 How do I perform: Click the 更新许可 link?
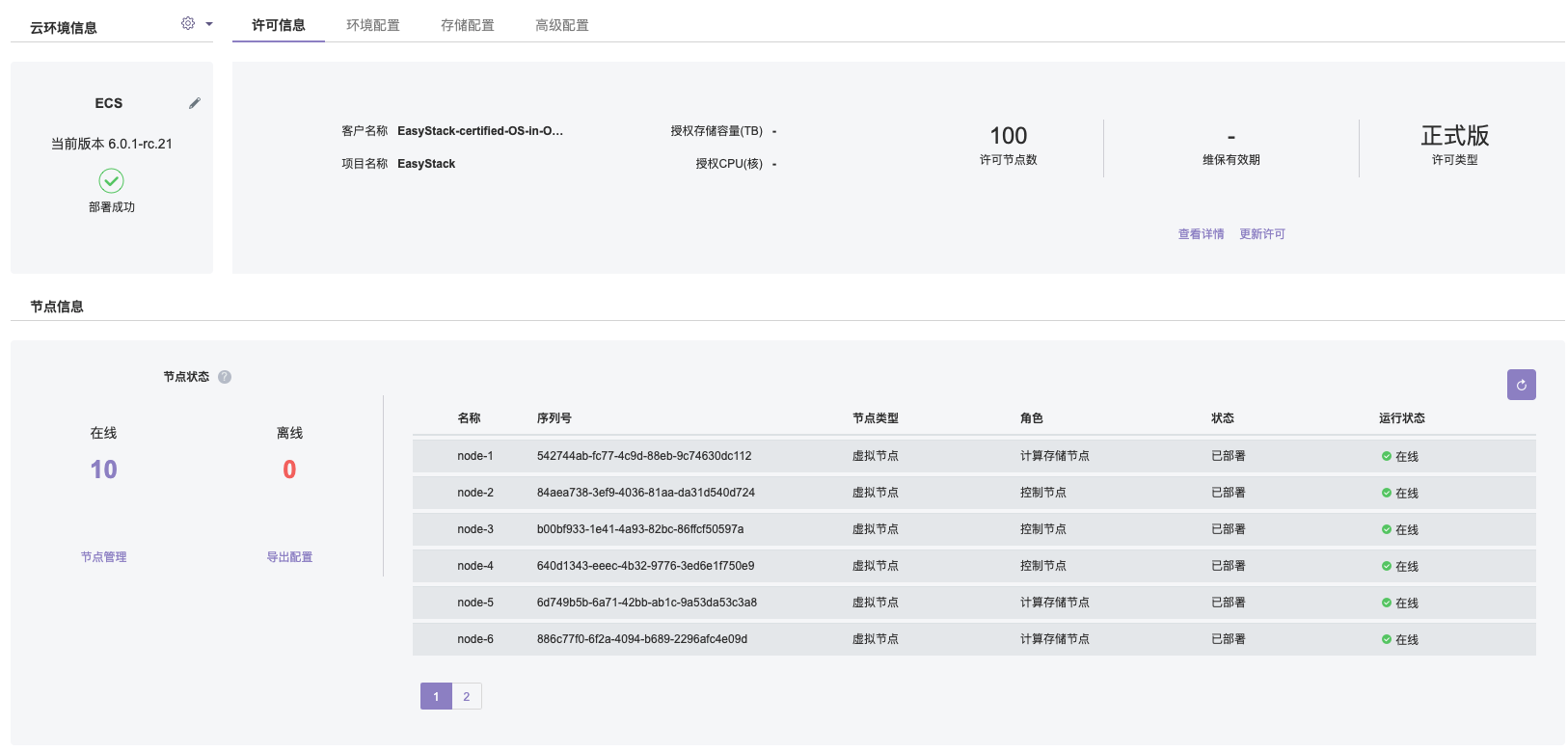[1261, 234]
